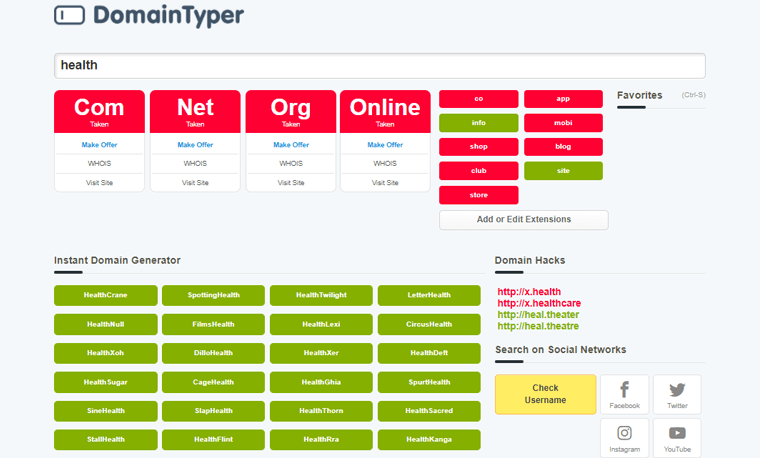Open WHOIS for the Net domain
Viewport: 760px width, 458px height.
[195, 163]
